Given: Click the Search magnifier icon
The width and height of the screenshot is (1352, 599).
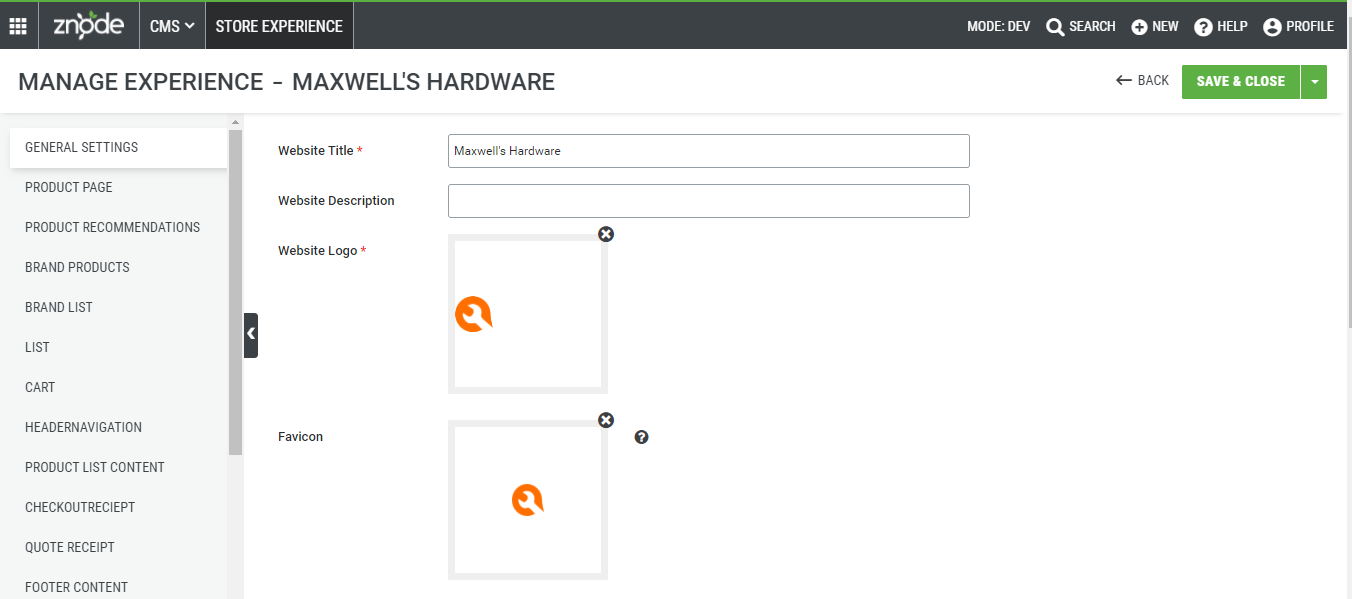Looking at the screenshot, I should (1055, 27).
